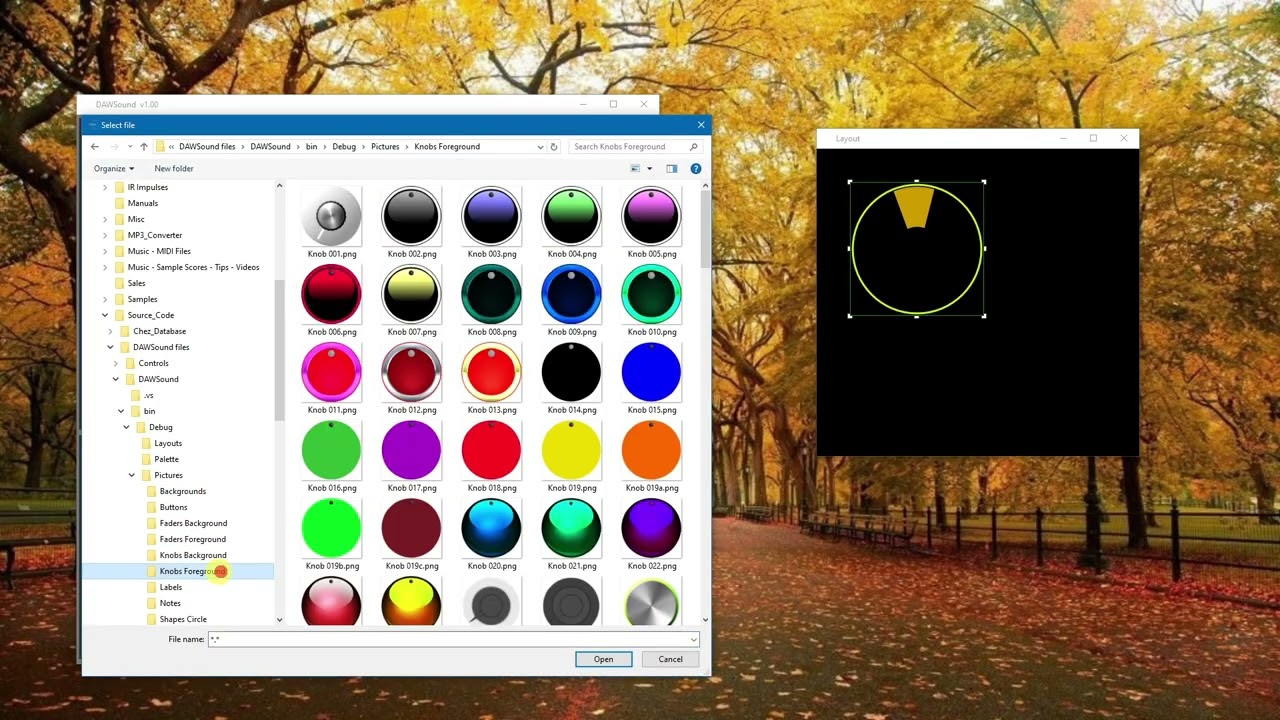Collapse the Source_Code tree node
Screen dimensions: 1280x720
105,315
